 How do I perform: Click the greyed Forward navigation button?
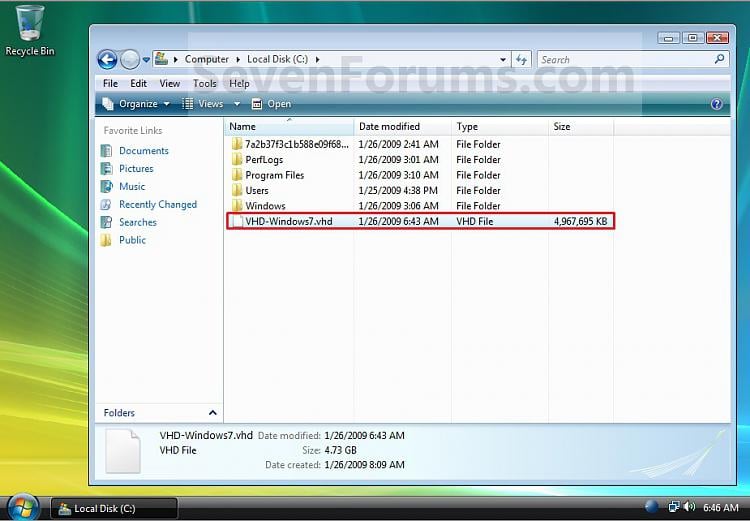[130, 60]
